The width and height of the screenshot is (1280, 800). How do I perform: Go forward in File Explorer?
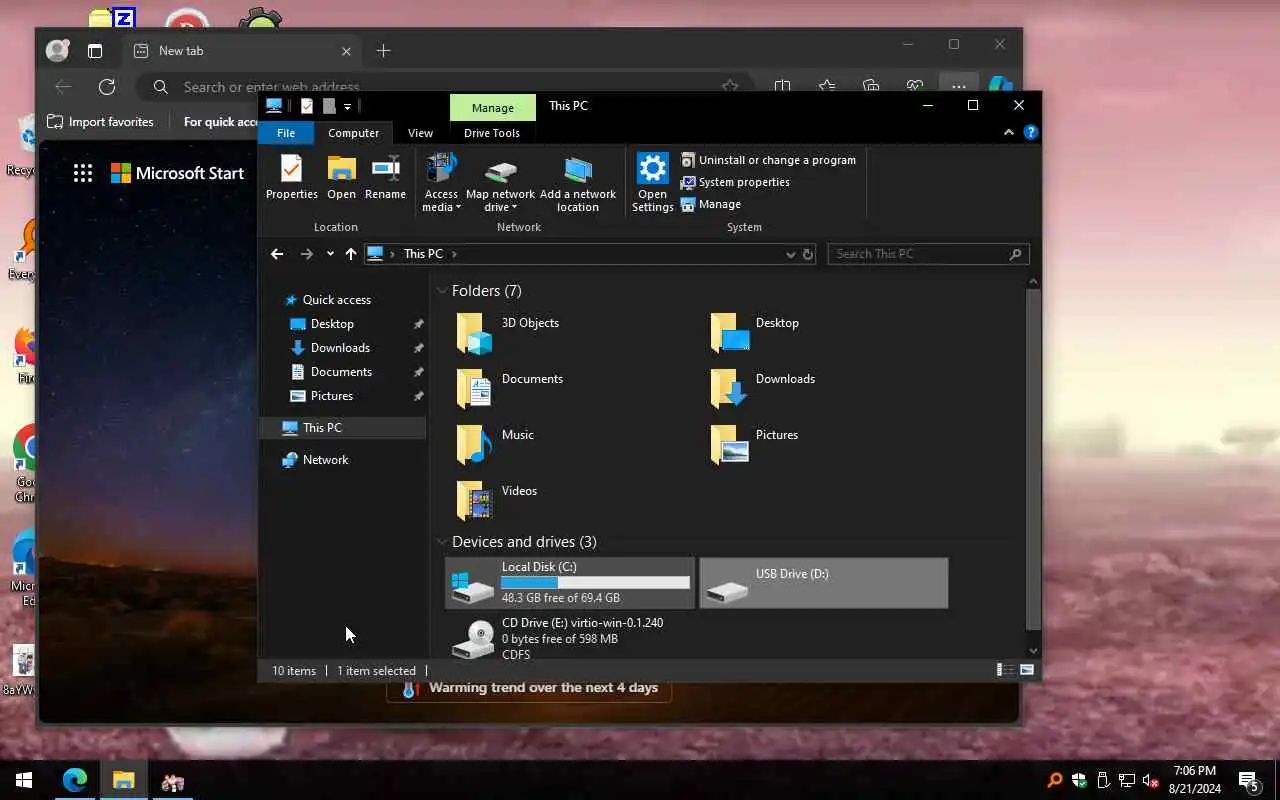[x=307, y=254]
